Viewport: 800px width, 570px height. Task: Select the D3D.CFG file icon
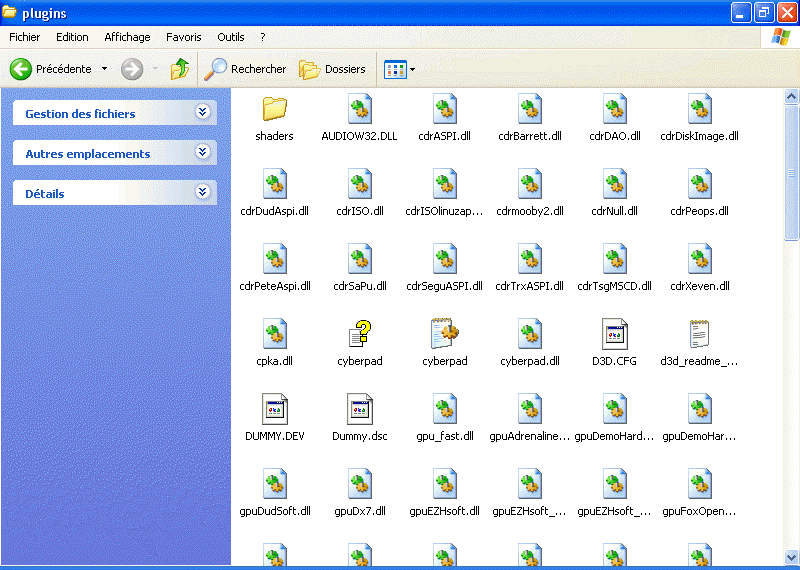[x=615, y=334]
